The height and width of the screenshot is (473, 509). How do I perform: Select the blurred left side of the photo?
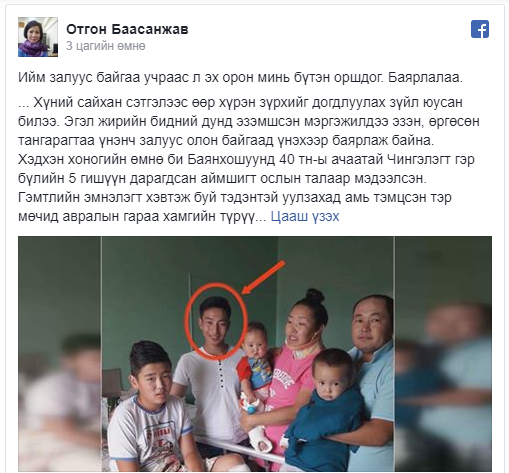tap(60, 354)
